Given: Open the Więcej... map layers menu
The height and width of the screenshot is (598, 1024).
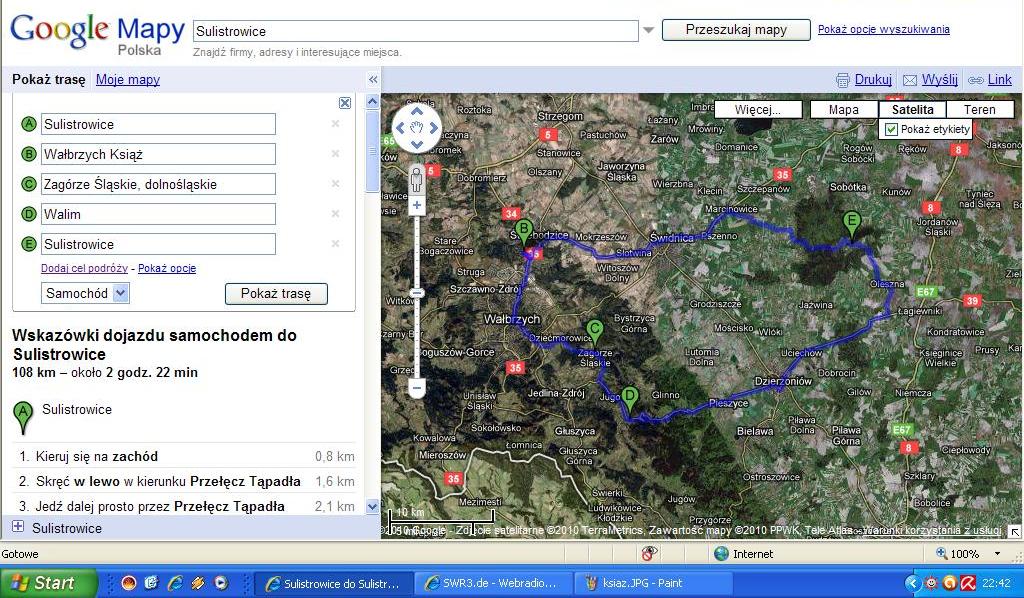Looking at the screenshot, I should (x=758, y=110).
